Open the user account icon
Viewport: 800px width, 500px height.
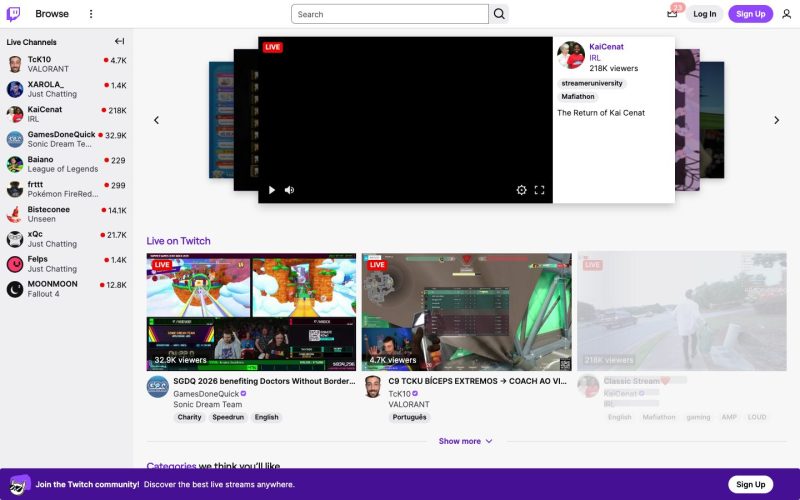[x=787, y=14]
